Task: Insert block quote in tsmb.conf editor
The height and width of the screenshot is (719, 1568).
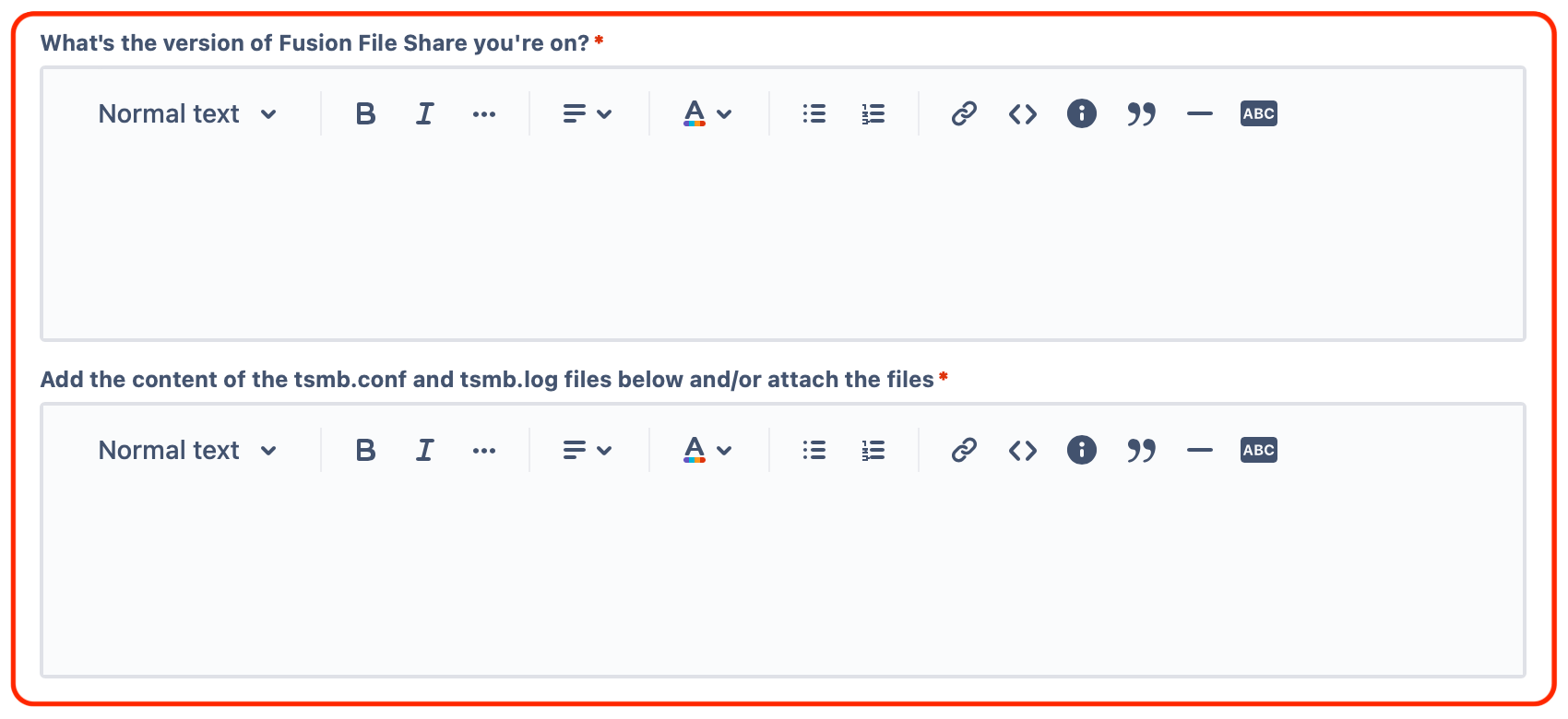Action: (x=1141, y=451)
